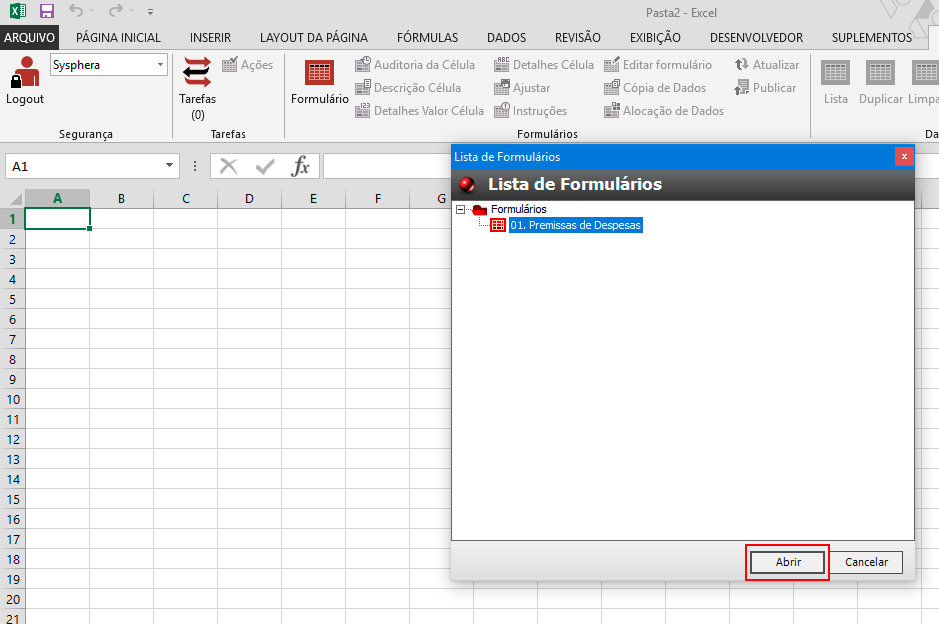The height and width of the screenshot is (624, 939).
Task: Click the Formulário grid icon
Action: point(319,74)
